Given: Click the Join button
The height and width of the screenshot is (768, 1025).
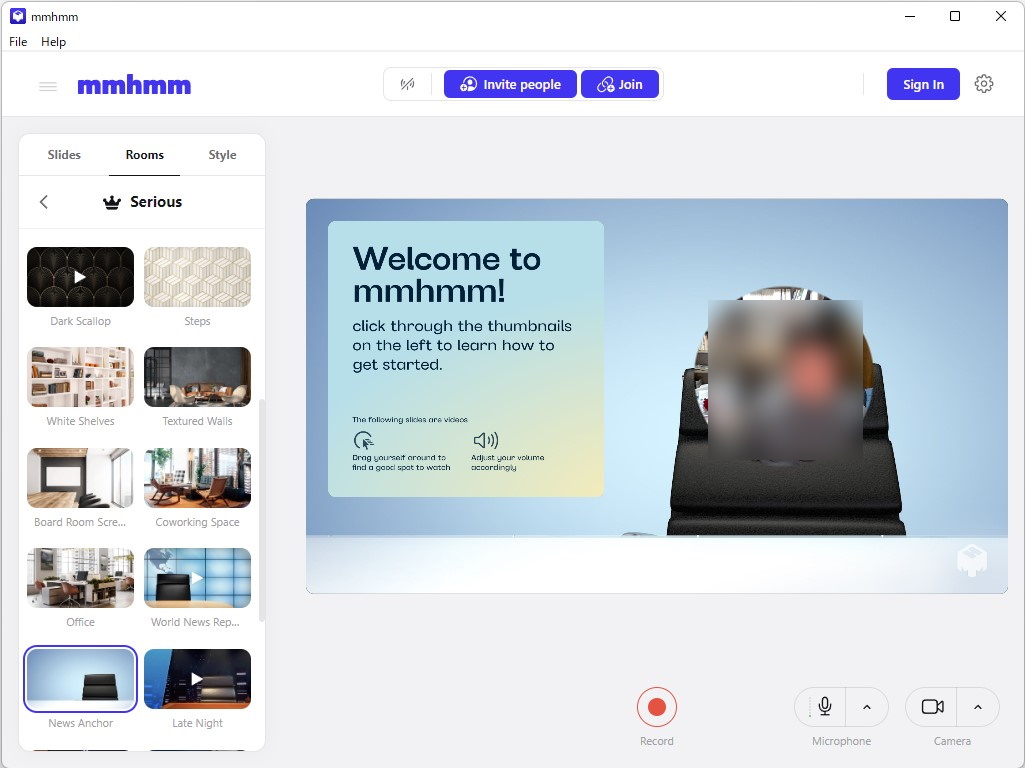Looking at the screenshot, I should (x=620, y=84).
